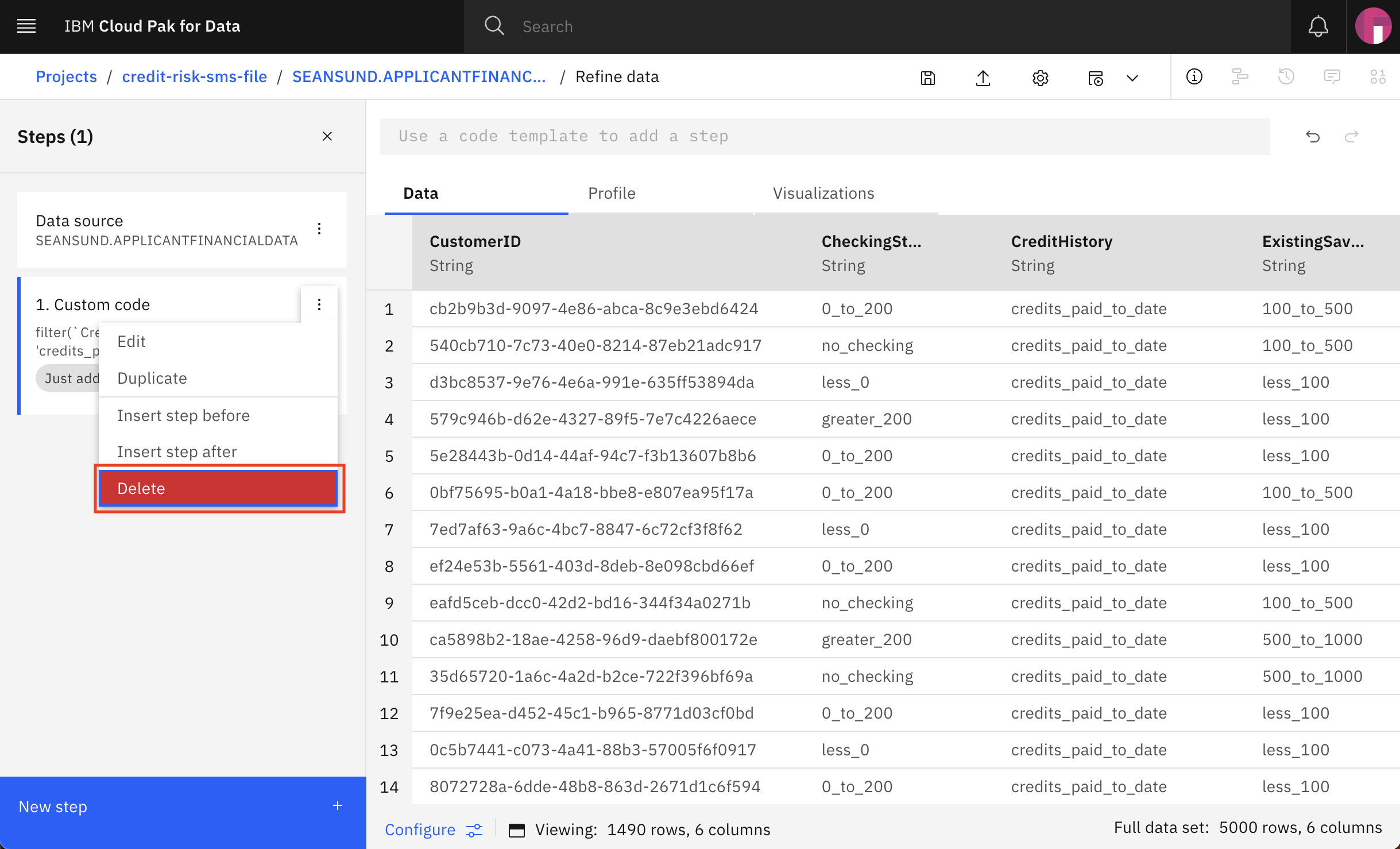Open flow settings gear icon
The height and width of the screenshot is (849, 1400).
point(1040,78)
